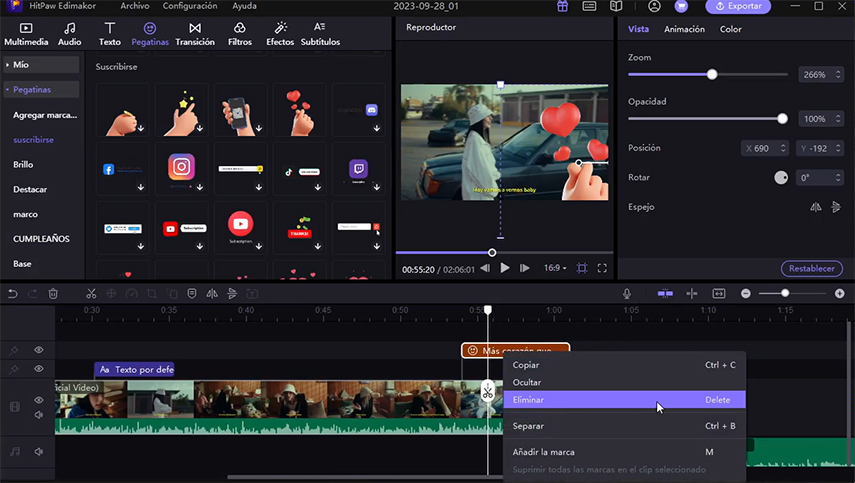Choose Eliminar in context menu
Image resolution: width=855 pixels, height=483 pixels.
tap(624, 400)
